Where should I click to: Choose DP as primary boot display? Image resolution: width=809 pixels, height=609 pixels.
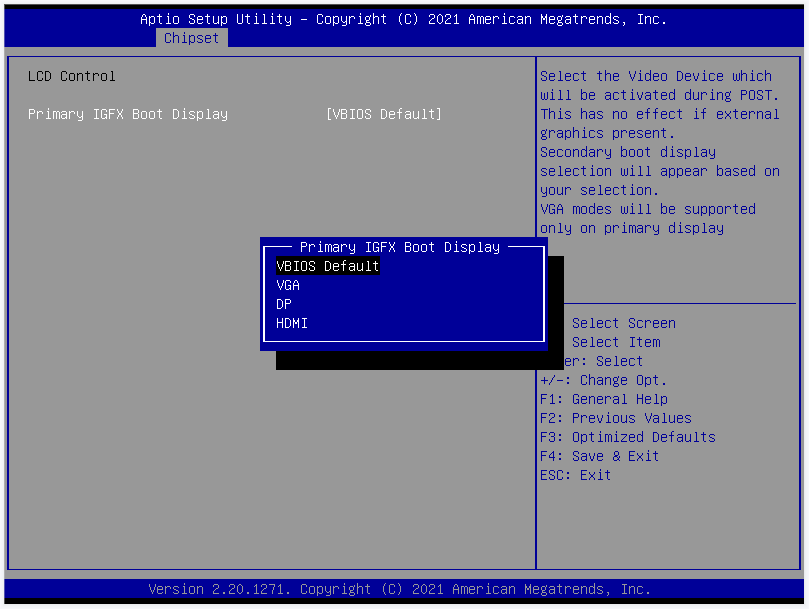(284, 304)
